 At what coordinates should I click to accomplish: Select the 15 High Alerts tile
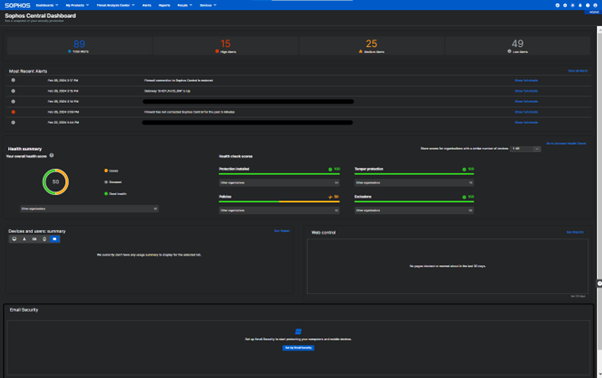(x=226, y=46)
